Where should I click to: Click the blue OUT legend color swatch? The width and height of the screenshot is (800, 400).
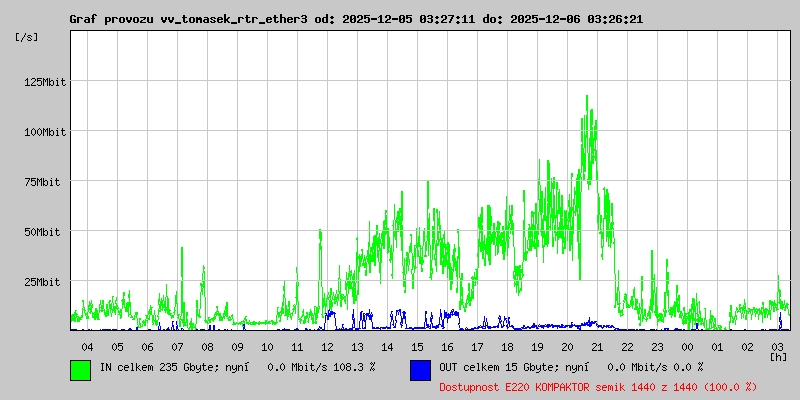pos(420,369)
